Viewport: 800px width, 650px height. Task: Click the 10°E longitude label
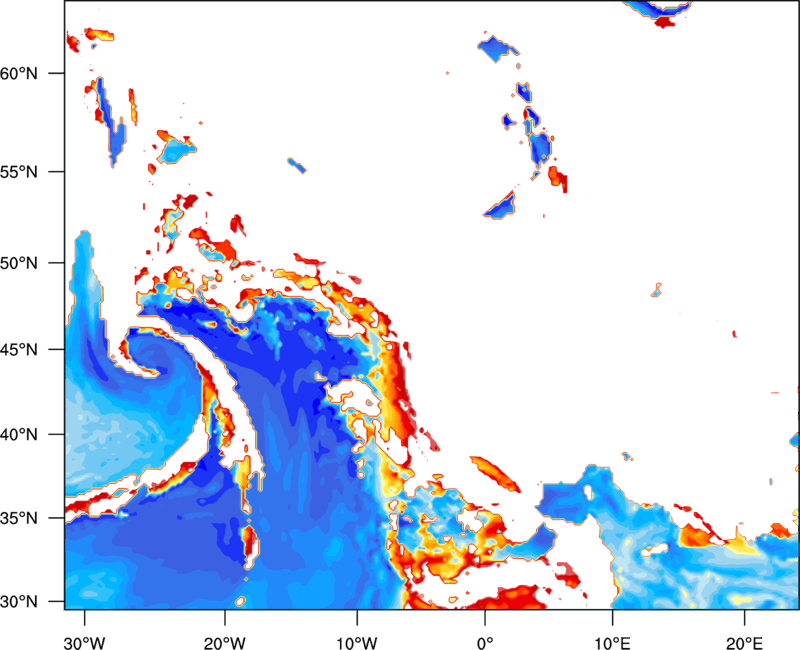coord(612,643)
